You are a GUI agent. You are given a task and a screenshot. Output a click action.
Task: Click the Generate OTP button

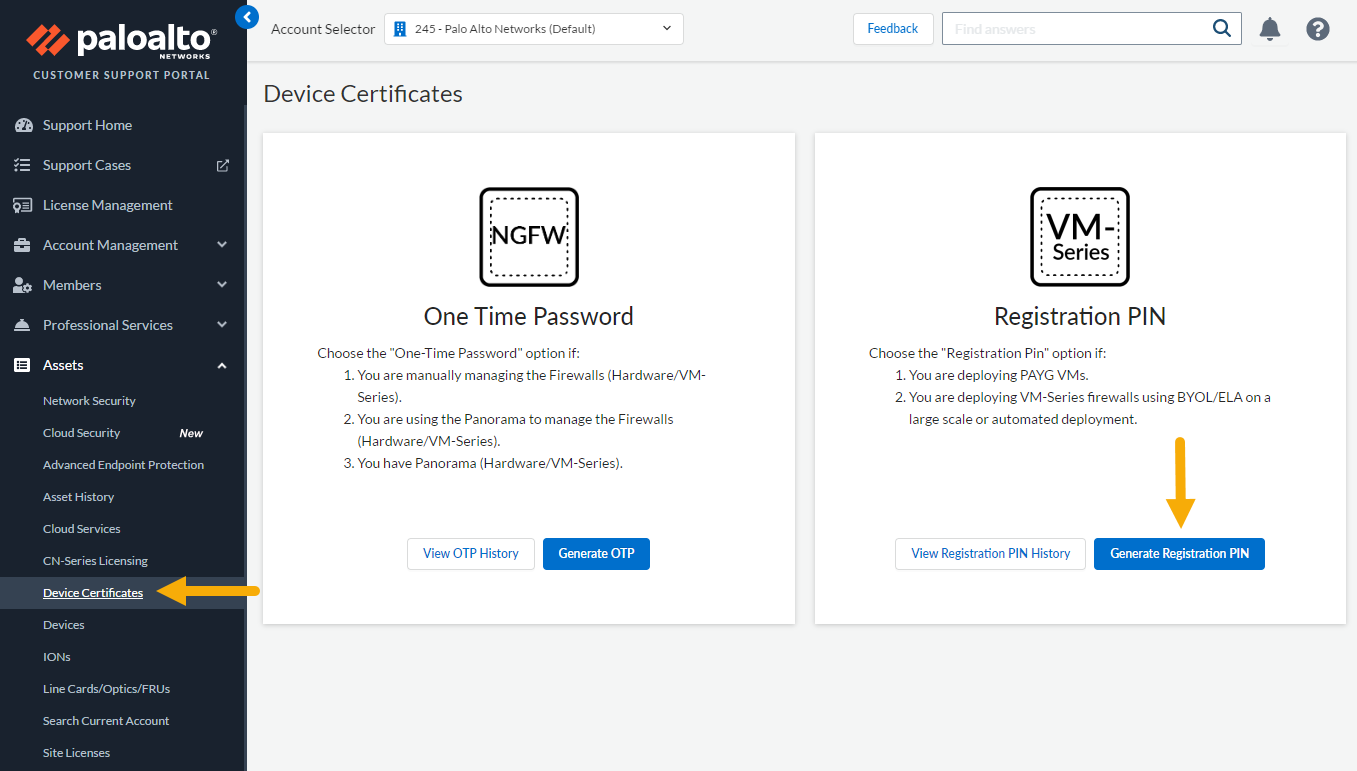pyautogui.click(x=596, y=554)
